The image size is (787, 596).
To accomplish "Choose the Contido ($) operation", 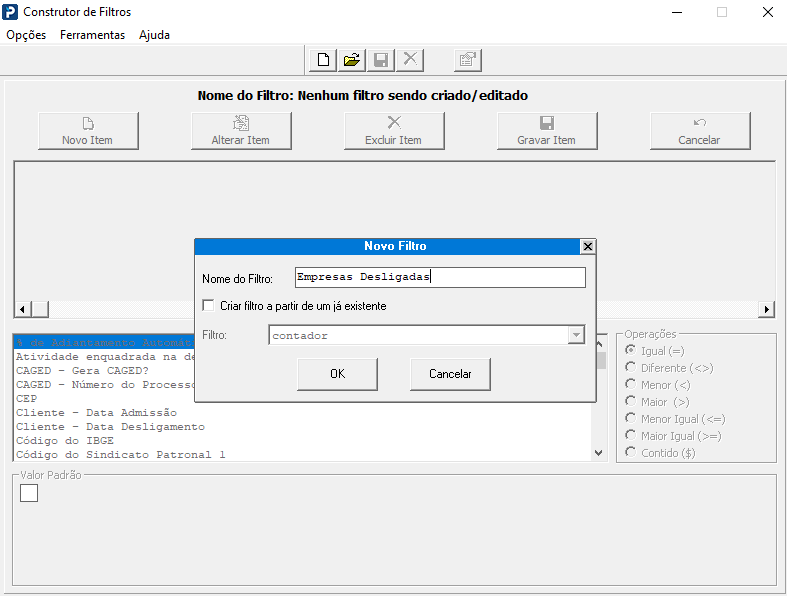I will click(631, 453).
